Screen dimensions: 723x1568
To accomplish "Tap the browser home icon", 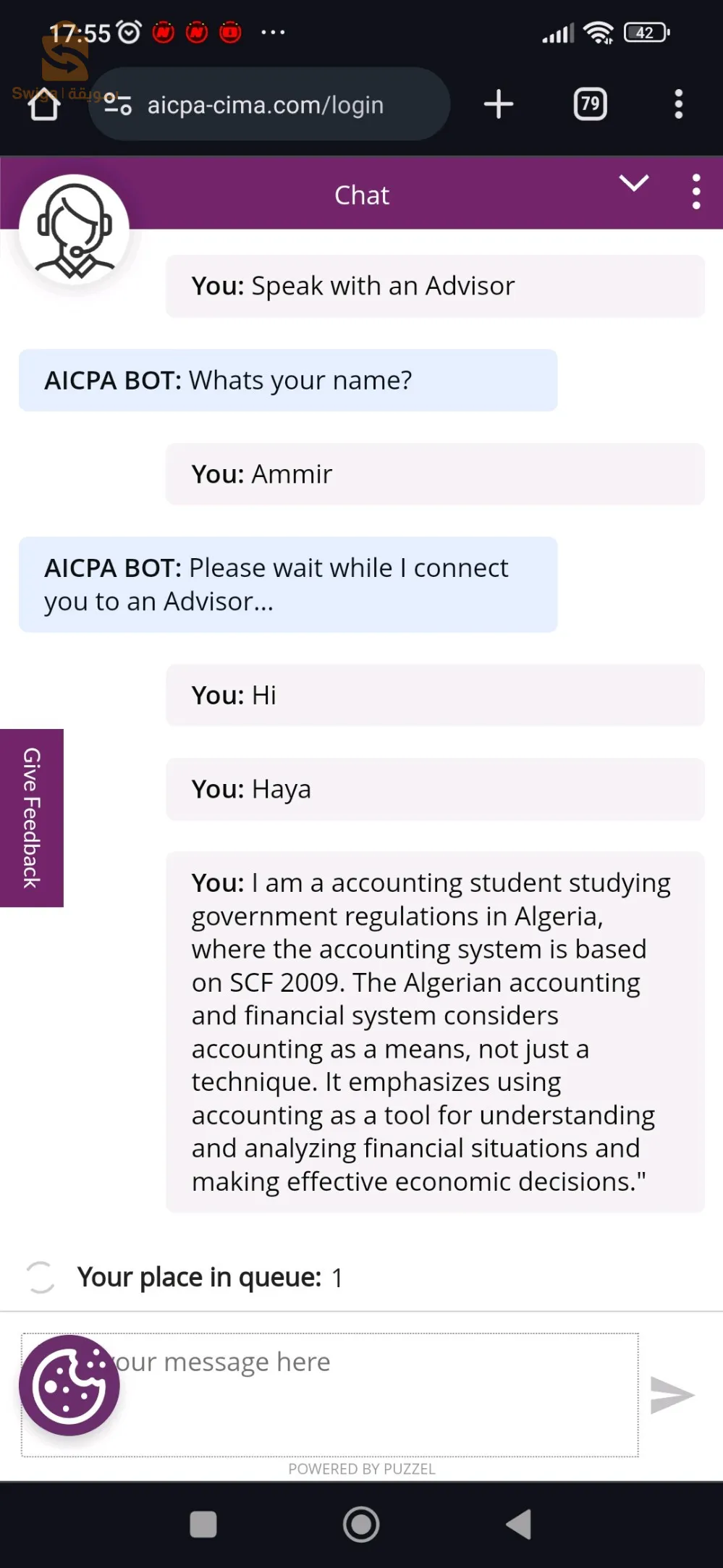I will (43, 105).
